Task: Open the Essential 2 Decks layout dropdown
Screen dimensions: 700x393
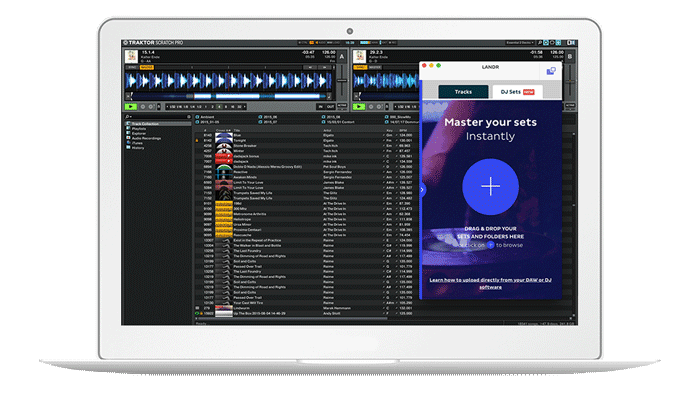Action: pyautogui.click(x=520, y=42)
